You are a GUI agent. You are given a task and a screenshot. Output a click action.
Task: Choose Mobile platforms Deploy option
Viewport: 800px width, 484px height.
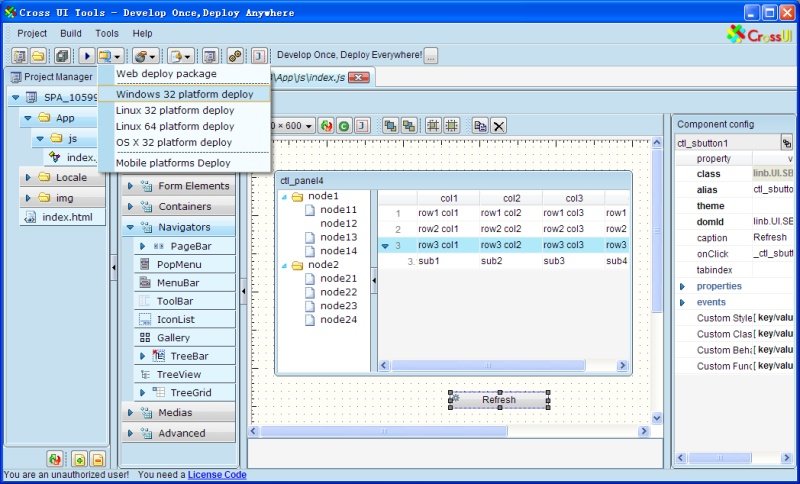(x=173, y=163)
